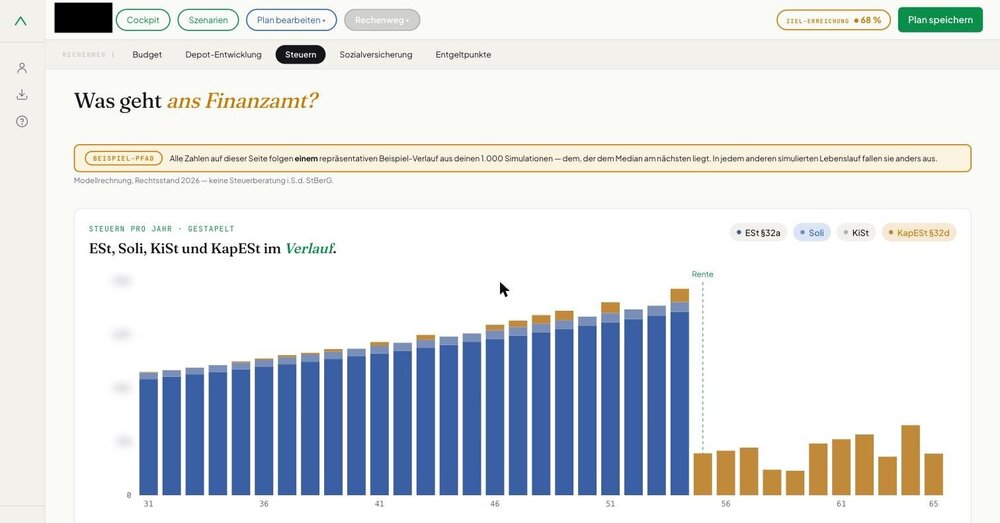
Task: Expand the Plan bearbeiten dropdown
Action: (x=291, y=20)
